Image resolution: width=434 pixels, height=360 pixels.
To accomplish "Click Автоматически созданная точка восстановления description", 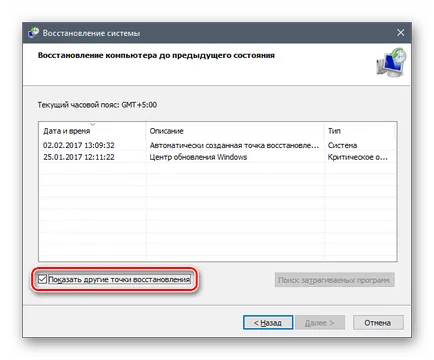I will point(234,145).
